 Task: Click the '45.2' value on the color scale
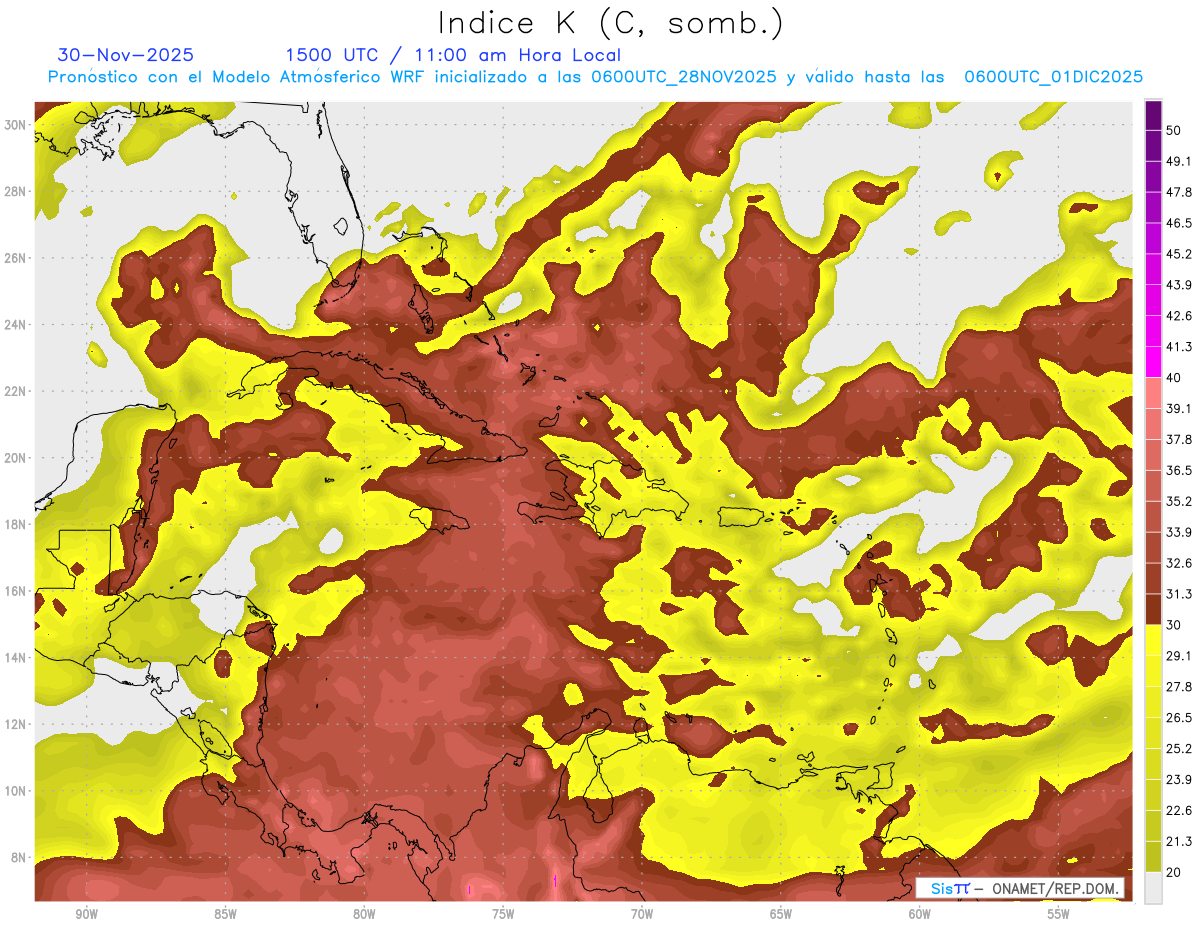[x=1179, y=254]
